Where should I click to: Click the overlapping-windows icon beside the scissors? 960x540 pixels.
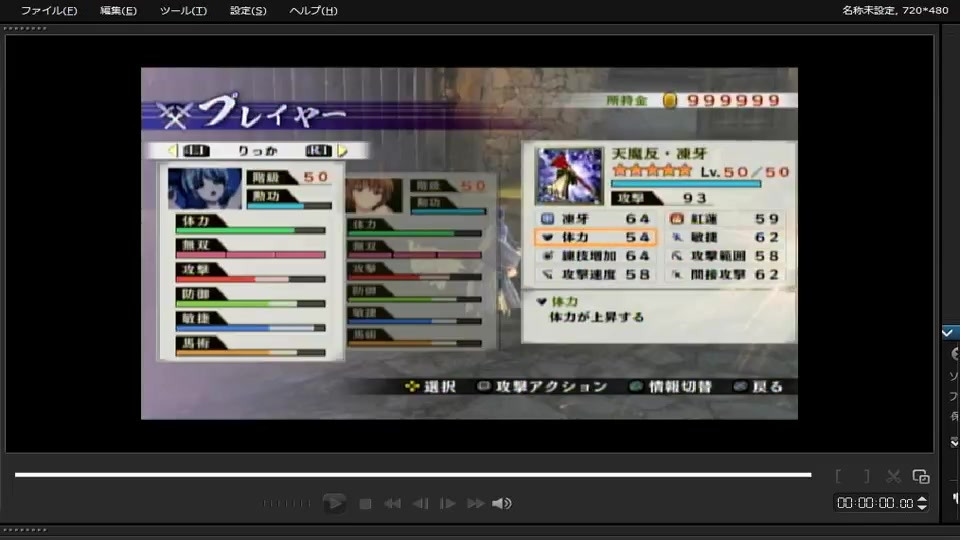point(921,476)
